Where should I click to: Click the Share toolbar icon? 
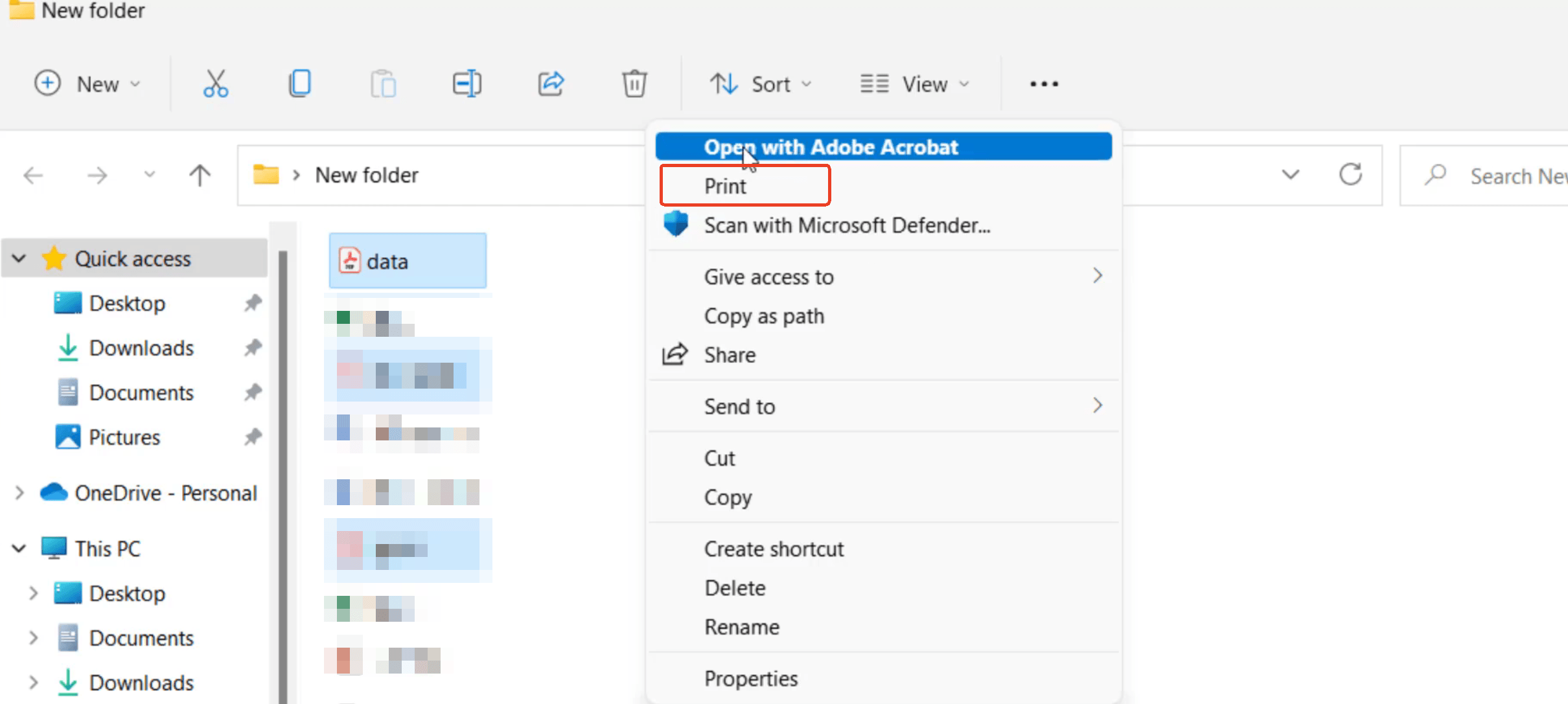(551, 84)
